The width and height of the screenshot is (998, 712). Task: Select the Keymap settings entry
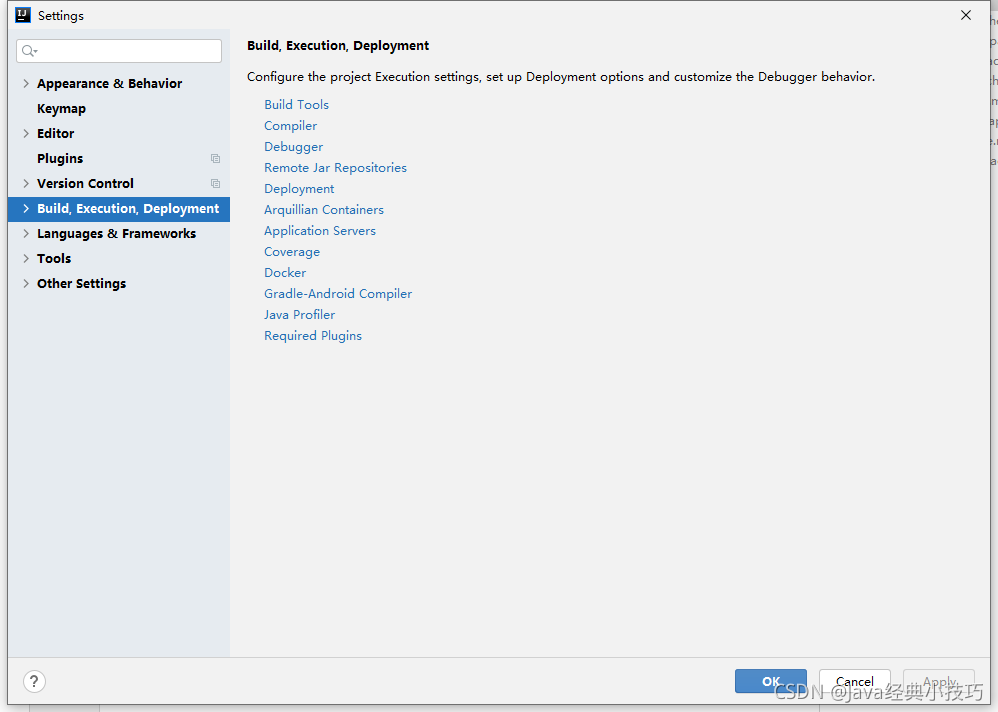click(61, 108)
